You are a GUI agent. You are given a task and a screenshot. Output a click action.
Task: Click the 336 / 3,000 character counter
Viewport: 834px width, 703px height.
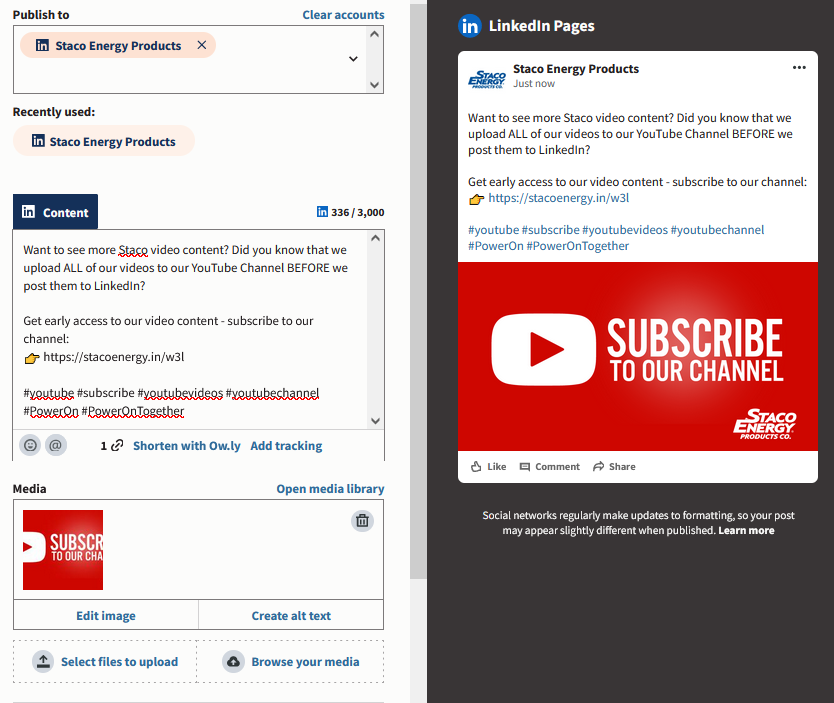pyautogui.click(x=351, y=212)
